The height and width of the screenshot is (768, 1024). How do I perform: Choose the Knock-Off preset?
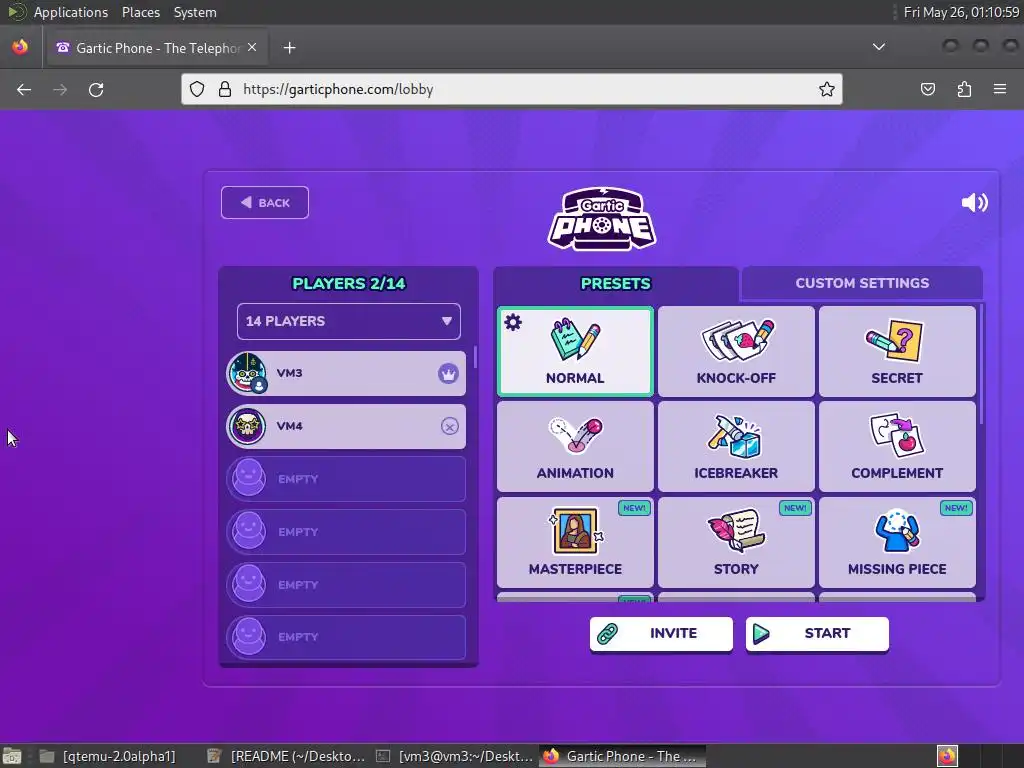[736, 351]
